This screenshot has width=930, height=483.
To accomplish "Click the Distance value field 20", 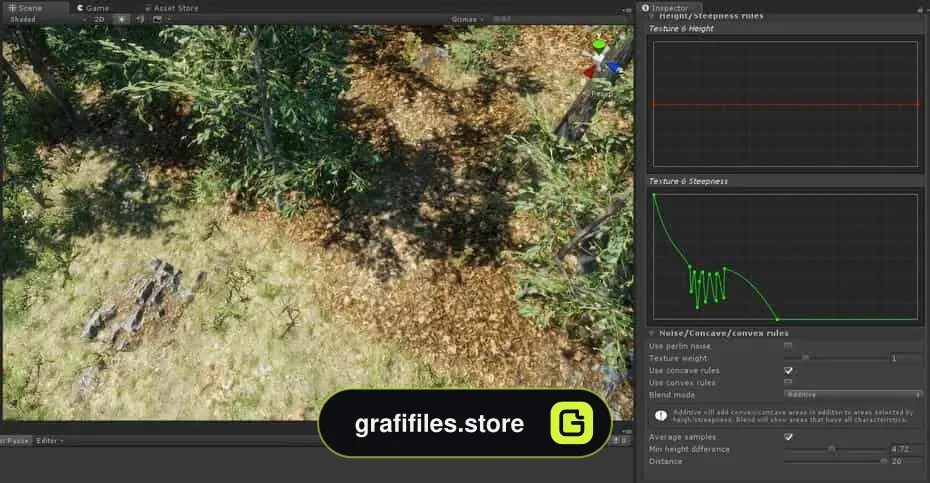I will (x=905, y=461).
